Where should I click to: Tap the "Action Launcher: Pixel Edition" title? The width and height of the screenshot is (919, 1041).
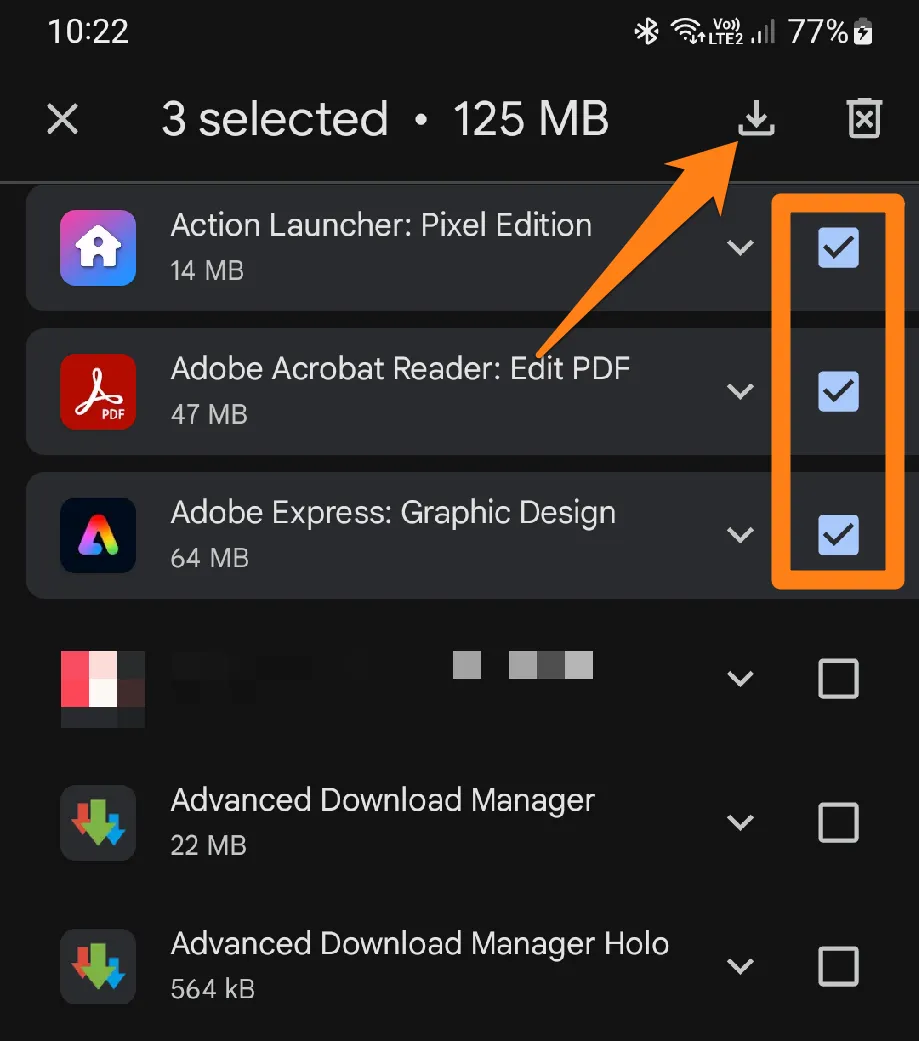tap(381, 226)
